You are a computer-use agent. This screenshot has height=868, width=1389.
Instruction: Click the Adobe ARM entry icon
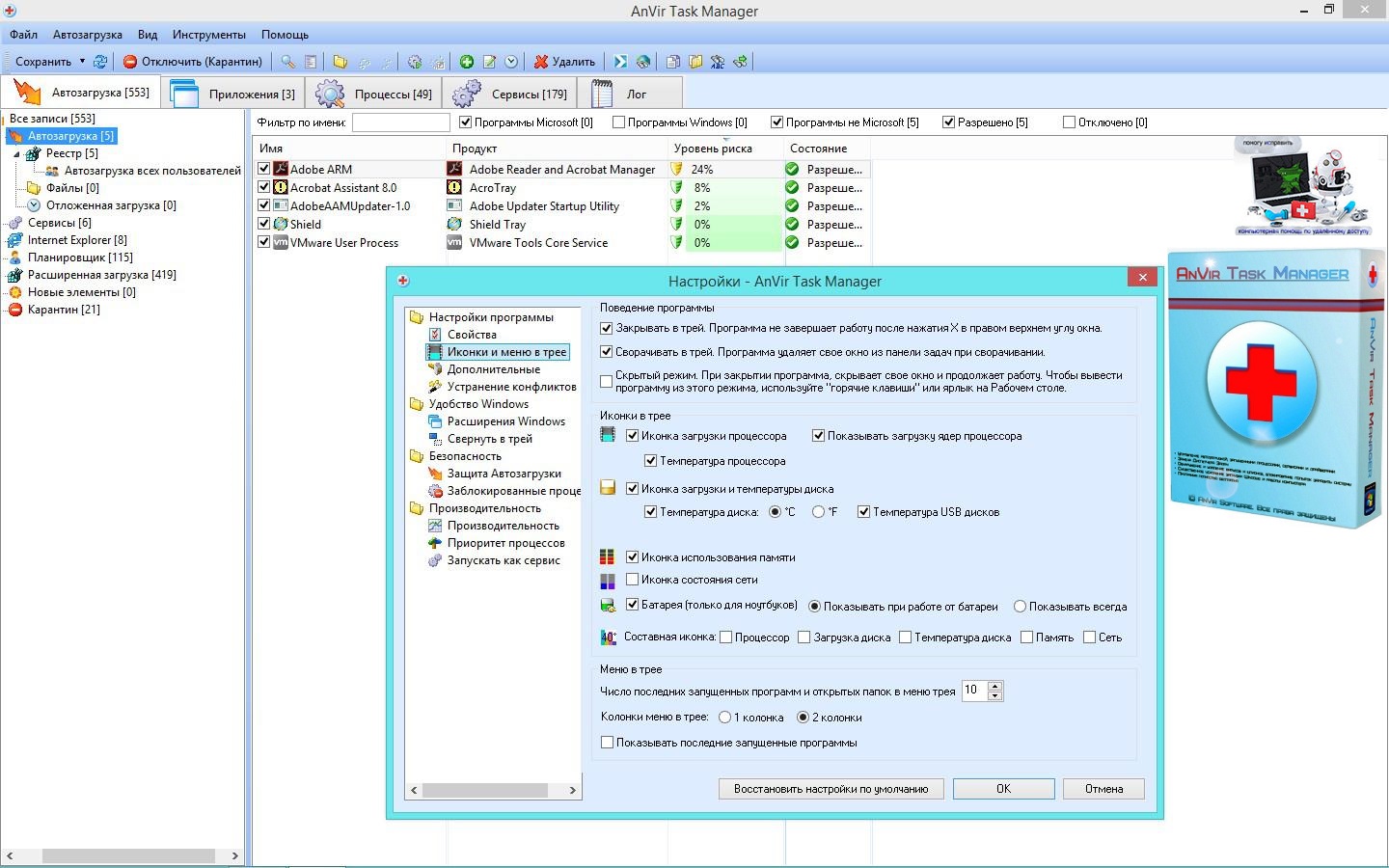click(281, 169)
